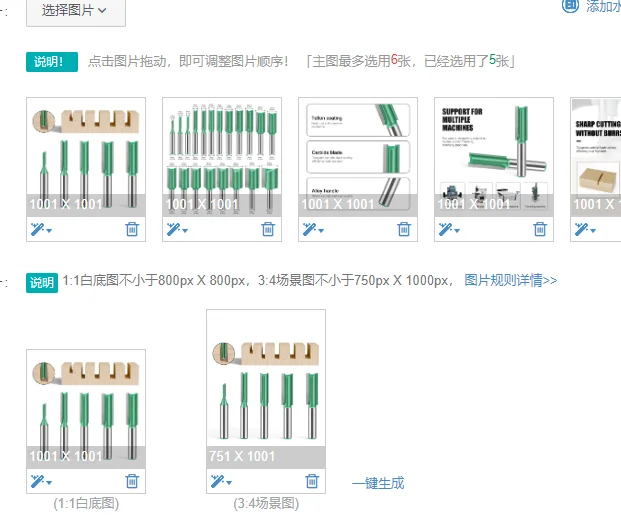Delete the Teflon coating feature image

pyautogui.click(x=404, y=229)
